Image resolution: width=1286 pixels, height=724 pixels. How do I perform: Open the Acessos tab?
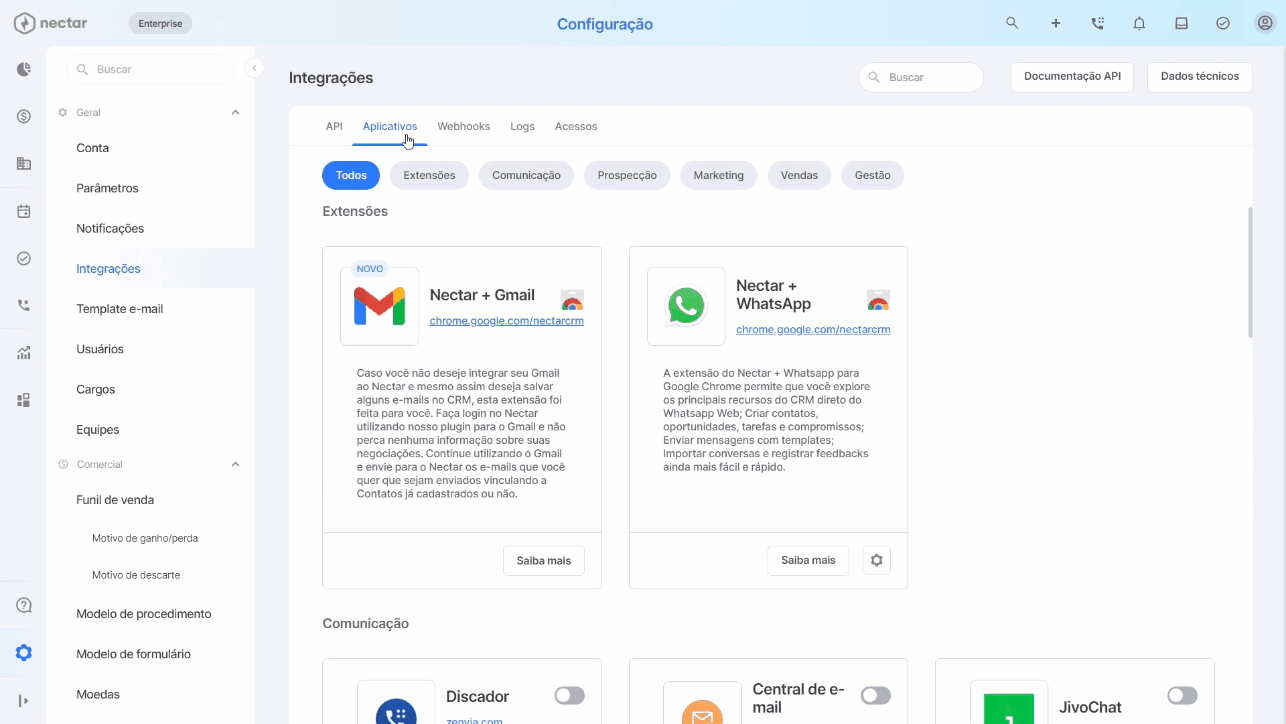pos(576,126)
